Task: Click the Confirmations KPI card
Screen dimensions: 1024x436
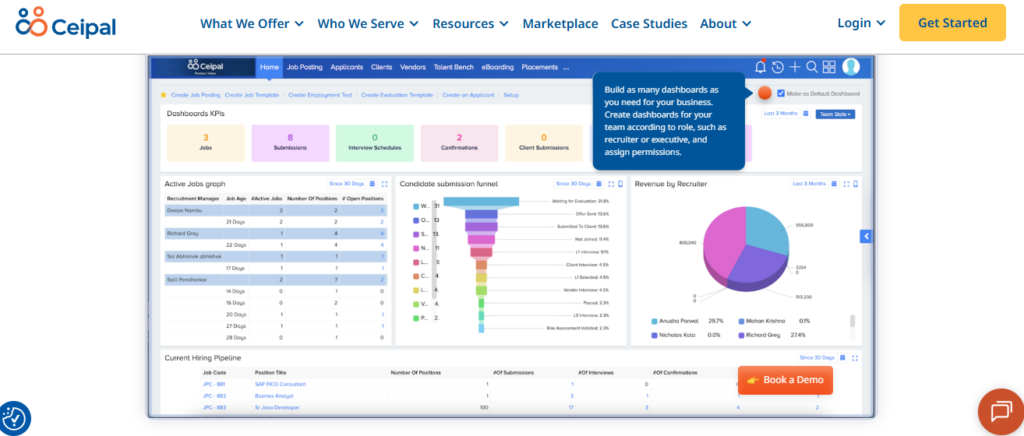Action: coord(459,143)
